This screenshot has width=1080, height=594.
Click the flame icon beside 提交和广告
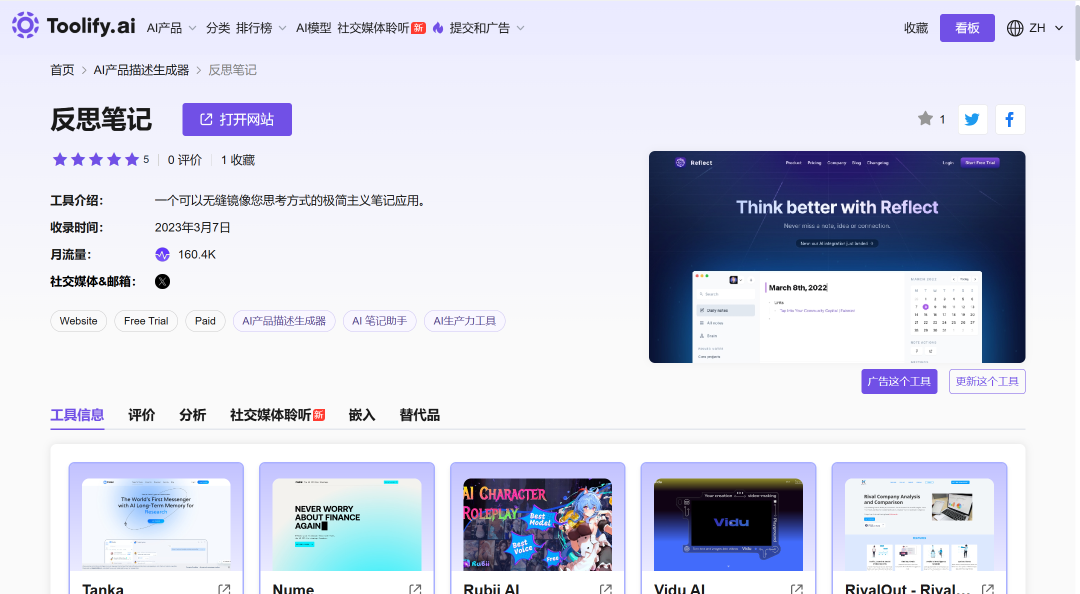pyautogui.click(x=438, y=28)
